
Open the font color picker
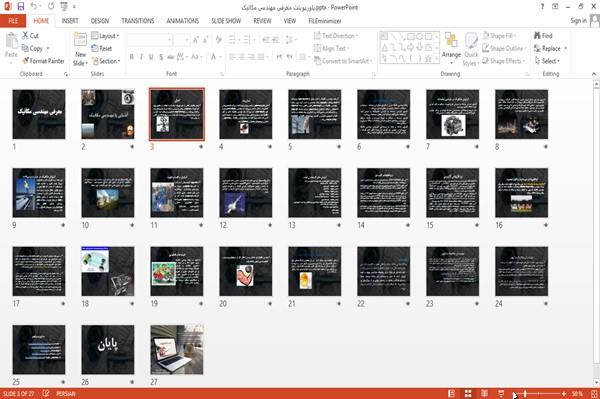[215, 57]
